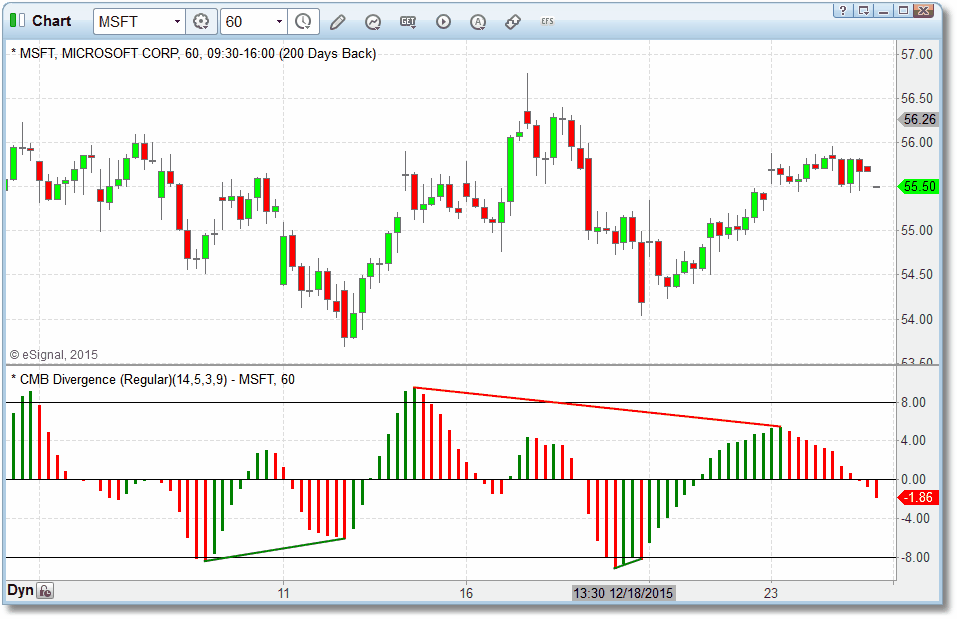
Task: Minimize the chart window
Action: click(883, 10)
